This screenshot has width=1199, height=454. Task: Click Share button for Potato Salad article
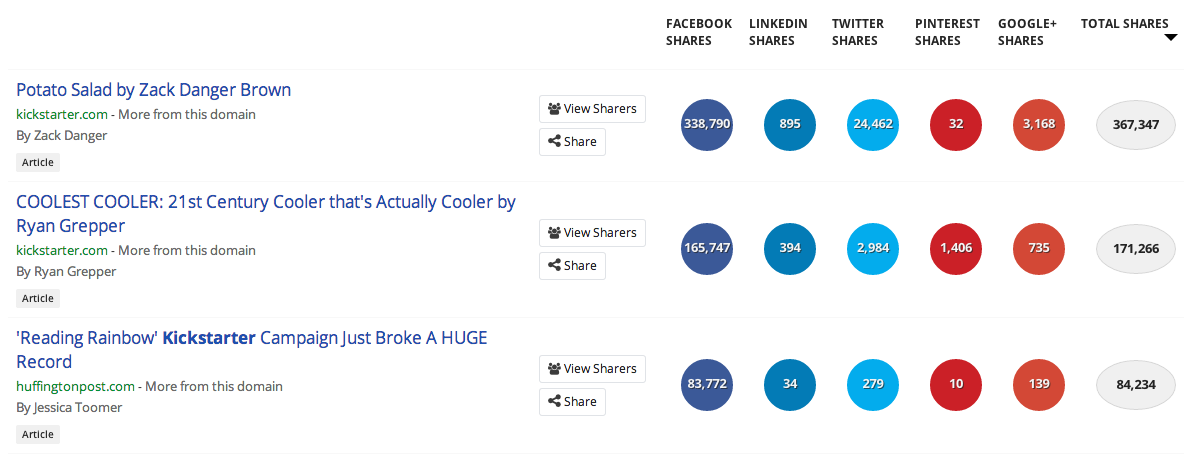[572, 141]
